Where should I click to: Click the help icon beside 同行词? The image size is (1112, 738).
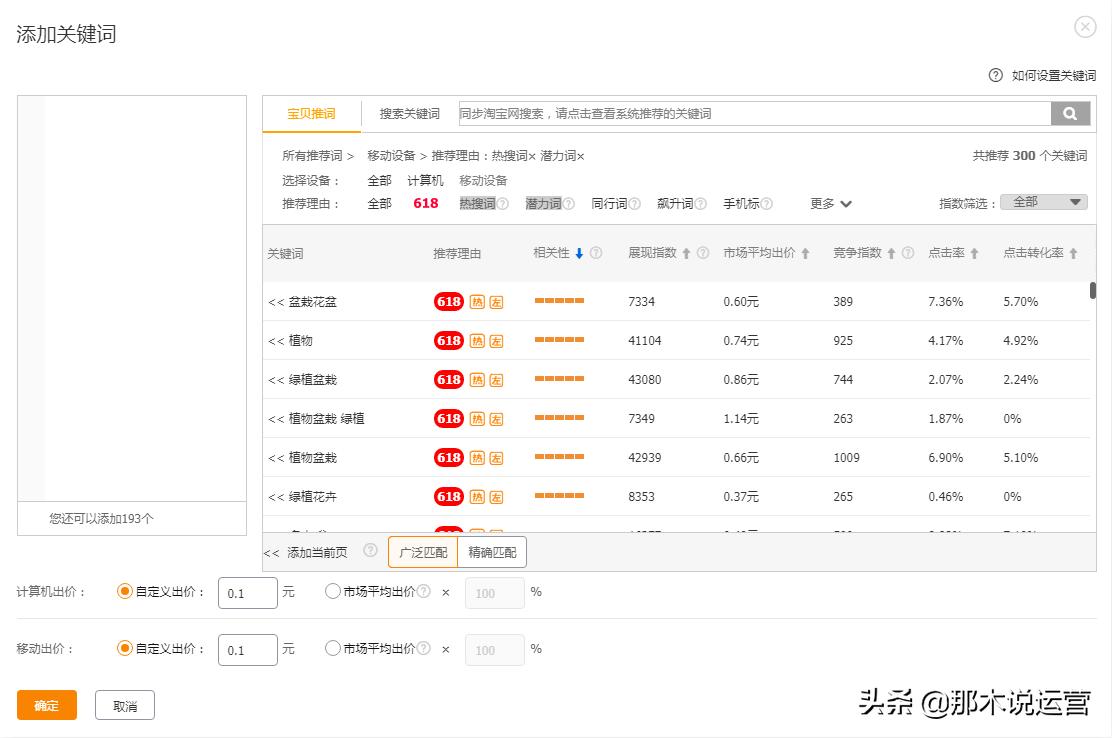(x=635, y=203)
